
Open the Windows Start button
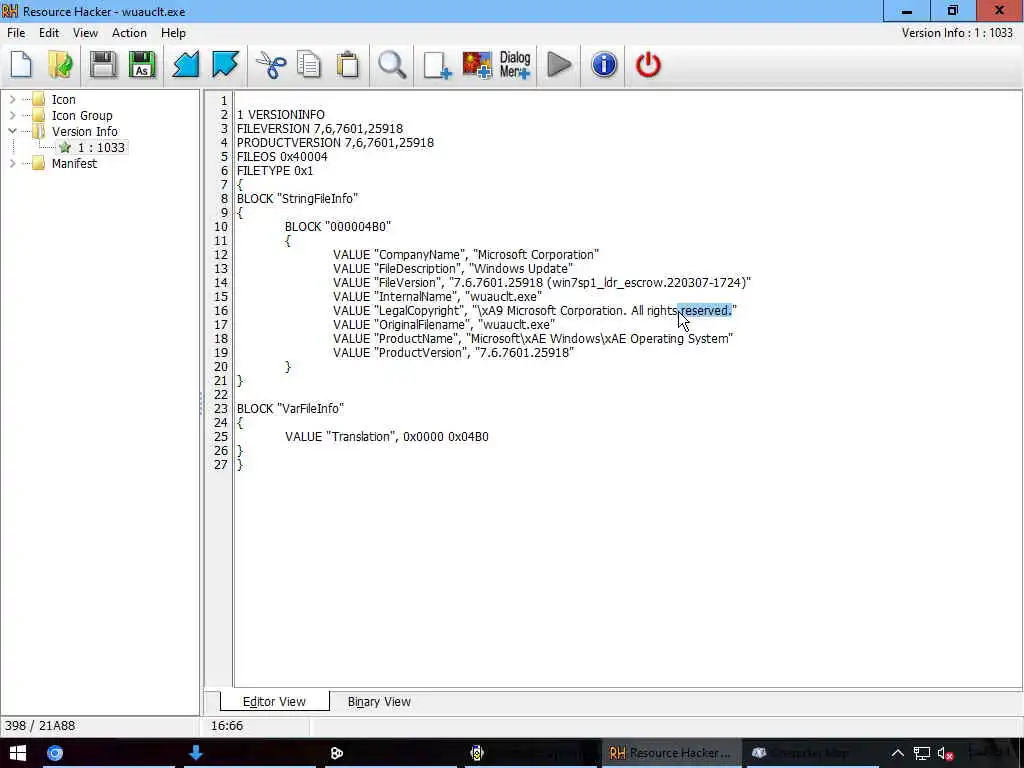click(18, 753)
